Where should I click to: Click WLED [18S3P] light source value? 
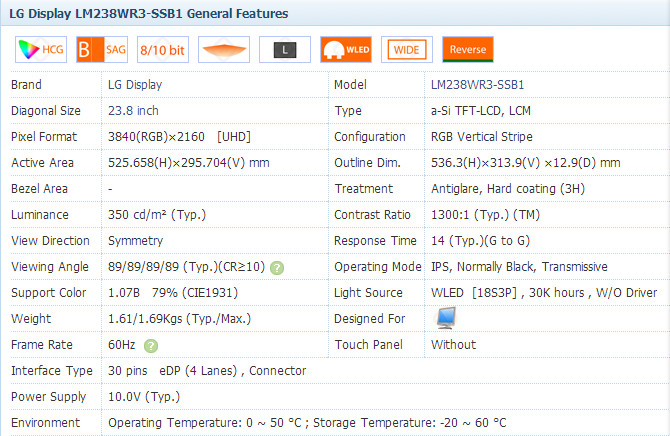(544, 293)
